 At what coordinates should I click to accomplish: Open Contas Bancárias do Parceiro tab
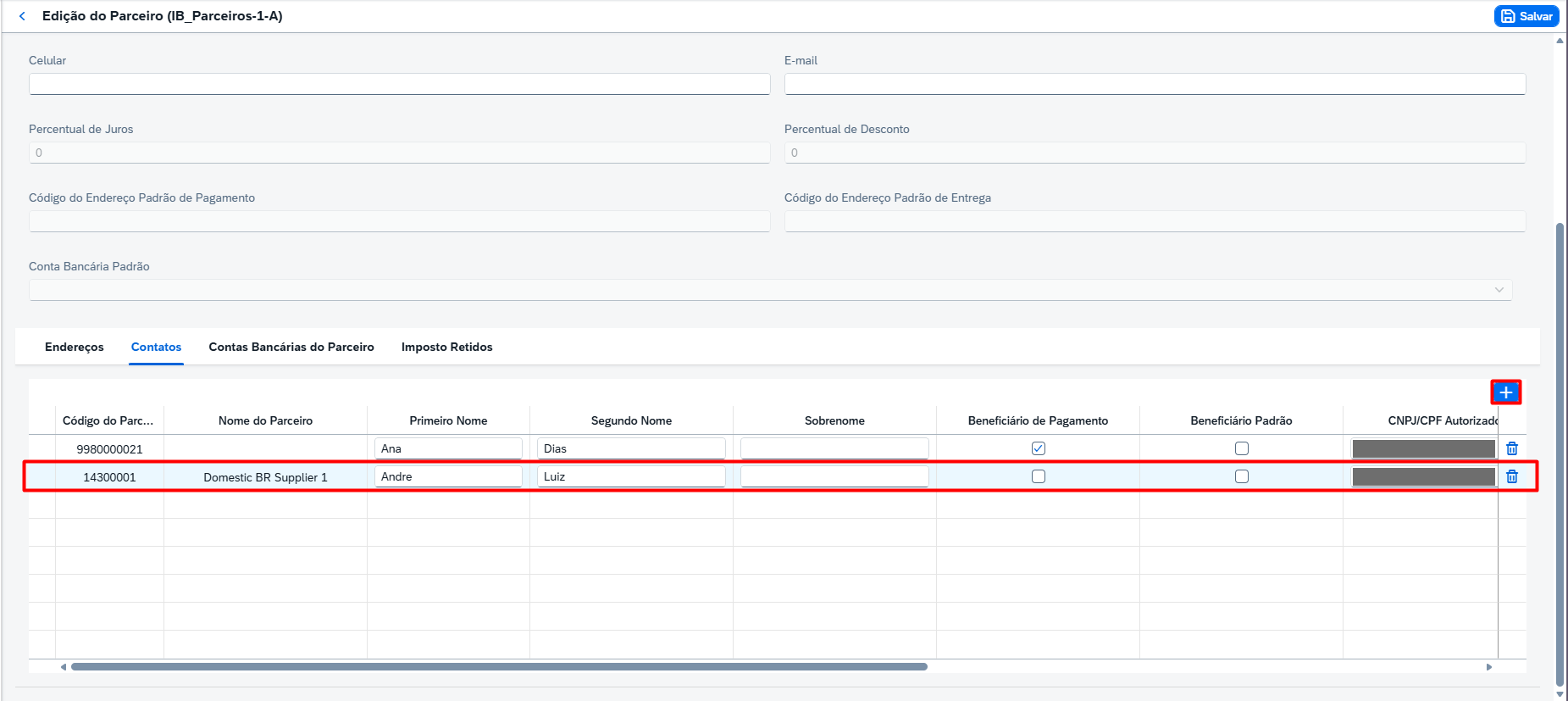point(291,347)
